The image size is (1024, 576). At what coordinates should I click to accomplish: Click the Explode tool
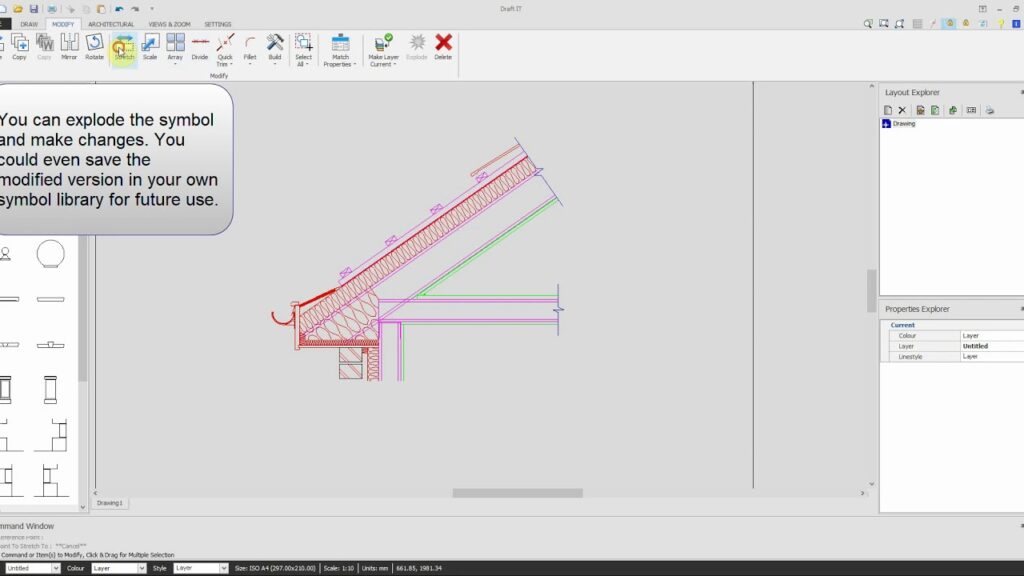point(417,48)
